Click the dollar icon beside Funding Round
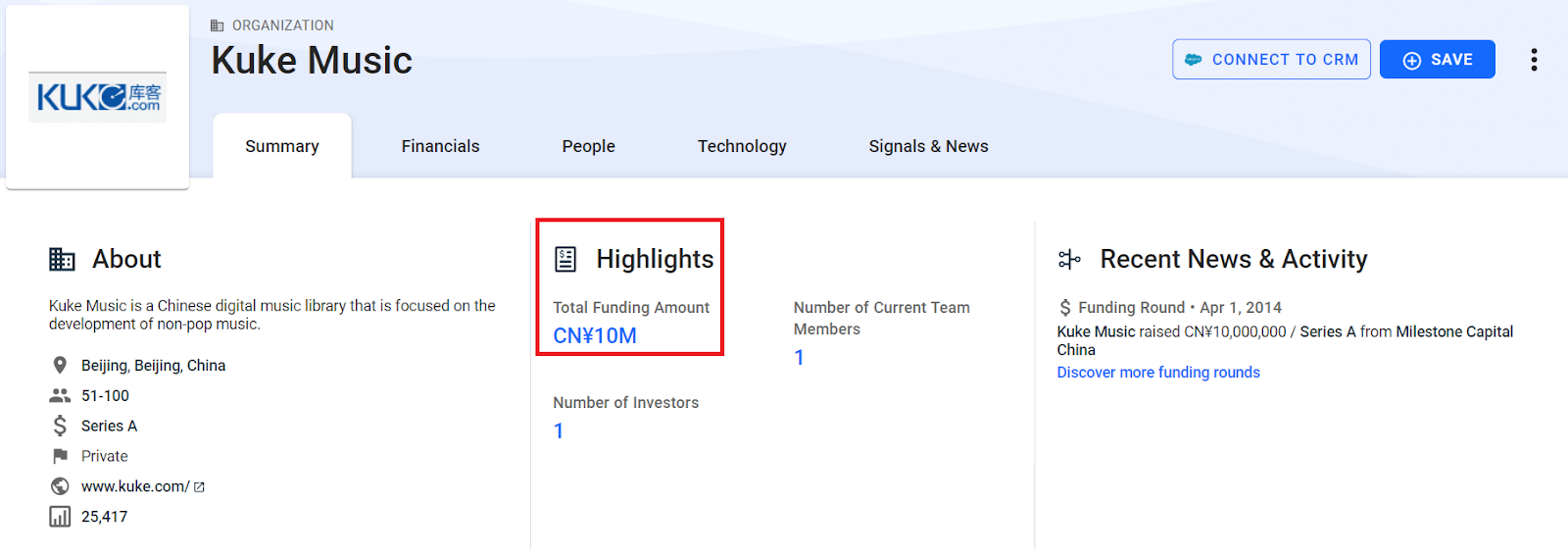The height and width of the screenshot is (554, 1568). pos(1065,308)
